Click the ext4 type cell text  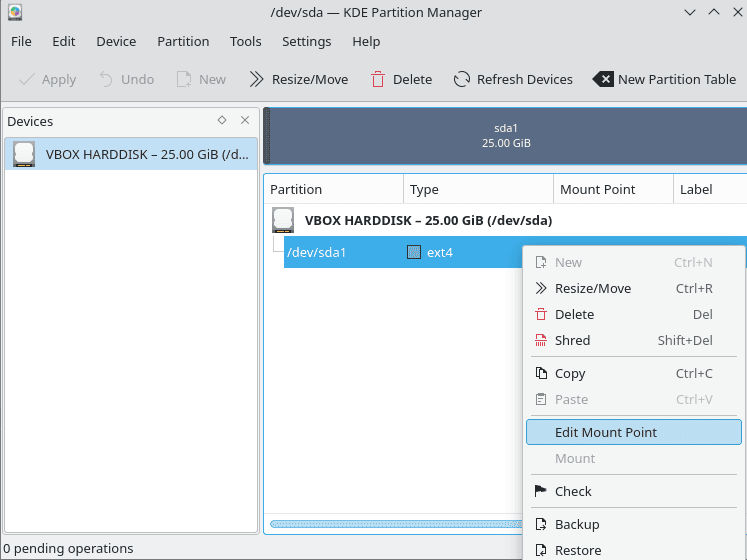point(440,252)
